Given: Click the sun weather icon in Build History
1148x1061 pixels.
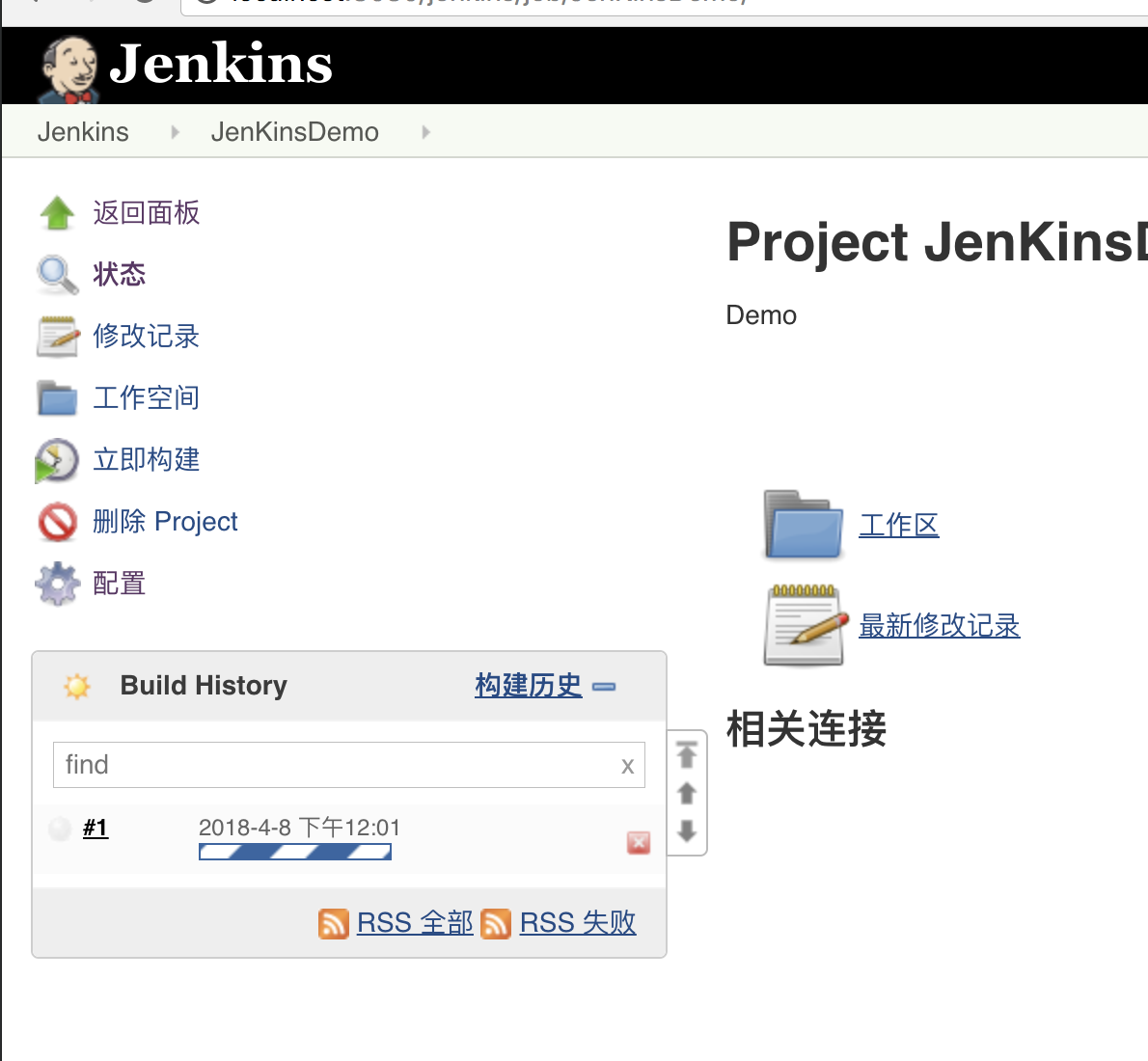Looking at the screenshot, I should [77, 686].
